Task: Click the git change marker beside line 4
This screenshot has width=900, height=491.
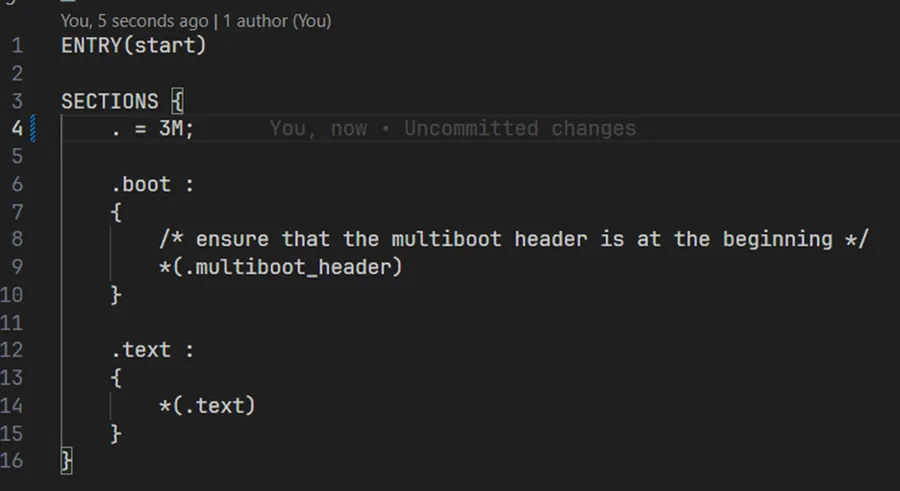Action: (33, 128)
